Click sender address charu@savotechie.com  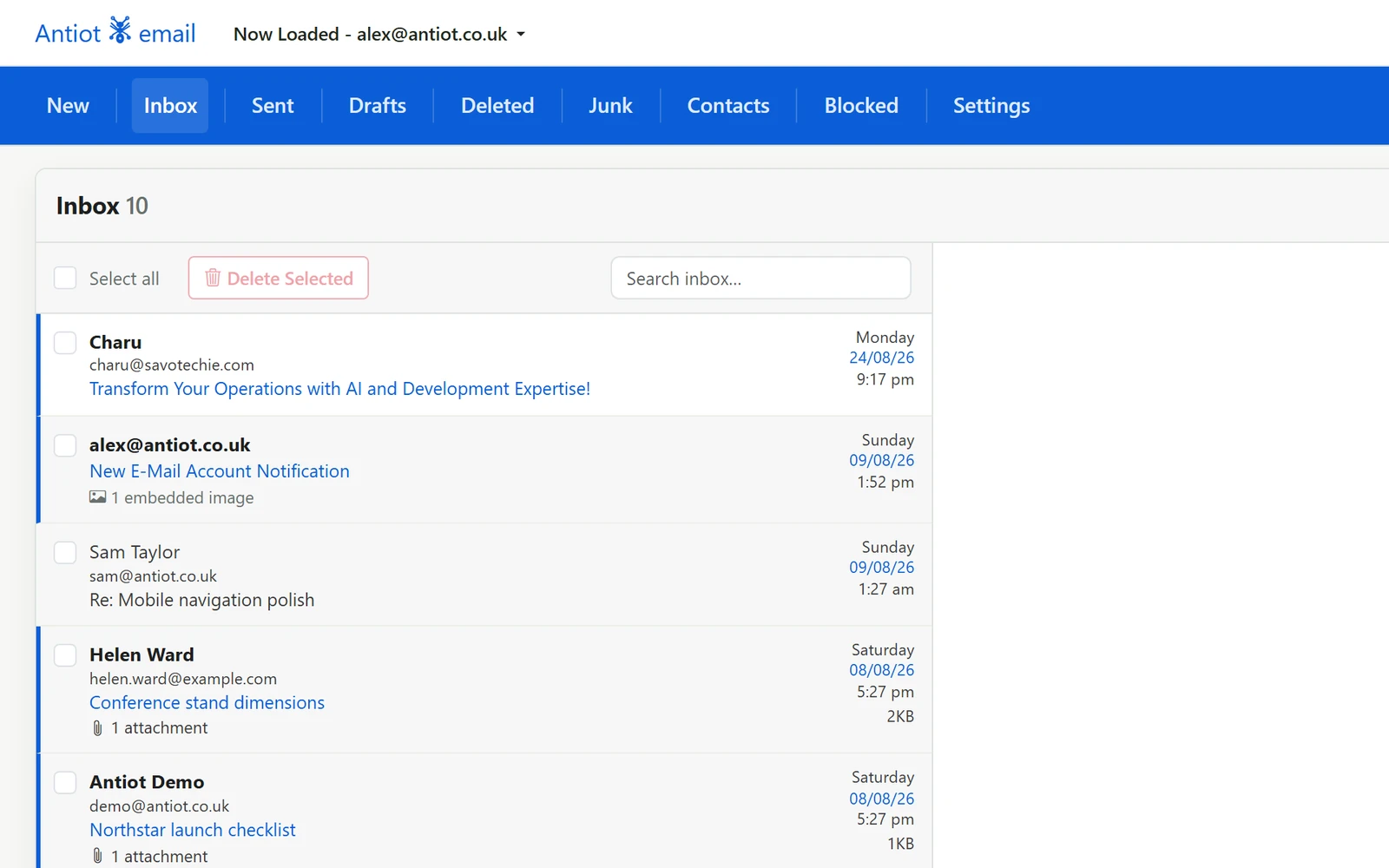[x=172, y=365]
